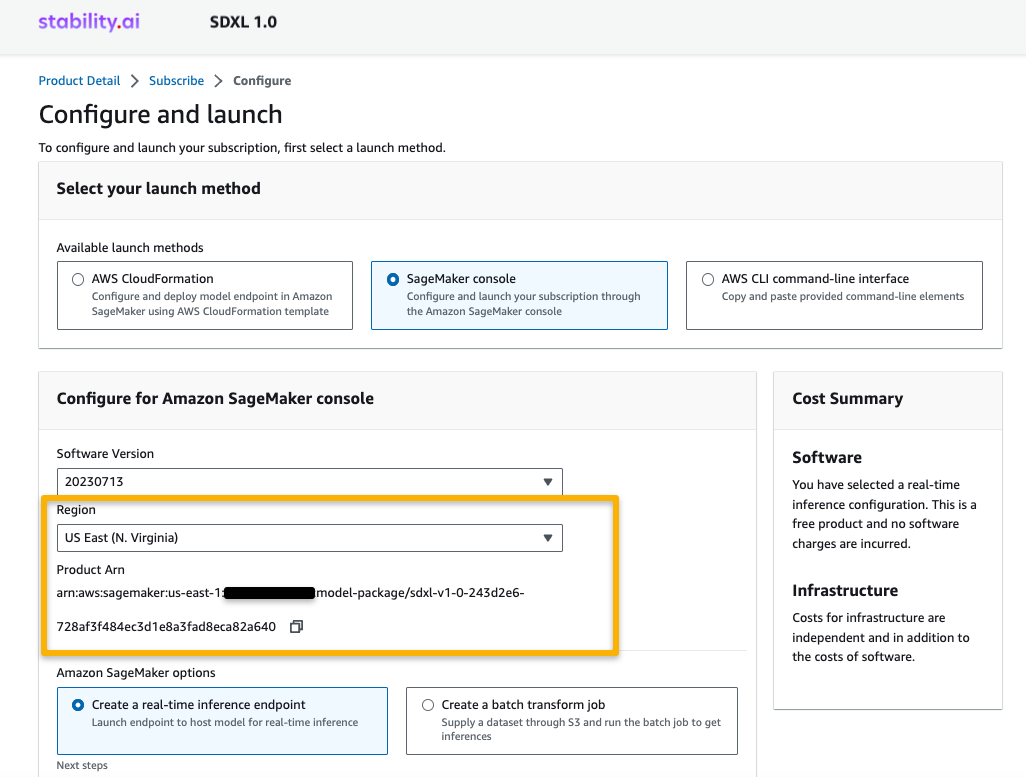Click the Configure and launch heading
The width and height of the screenshot is (1026, 777).
[160, 115]
